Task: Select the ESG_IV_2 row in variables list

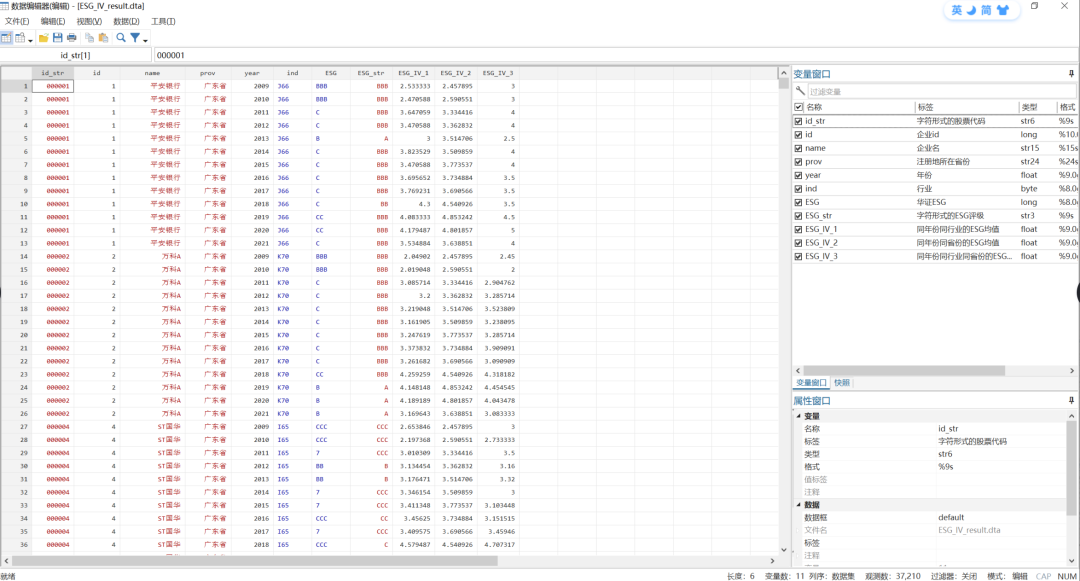Action: (935, 243)
